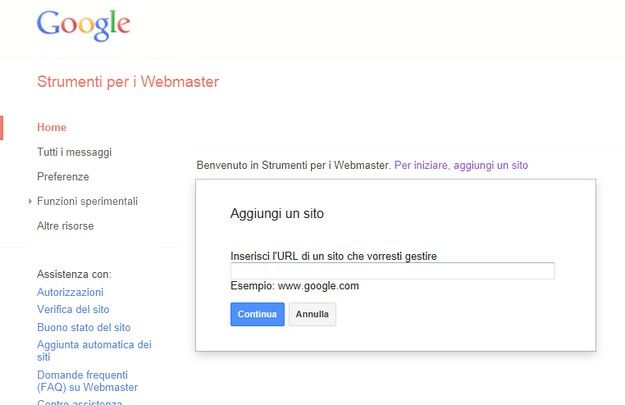Expand the Funzioni sperimentali arrow
This screenshot has height=405, width=625.
[x=30, y=201]
